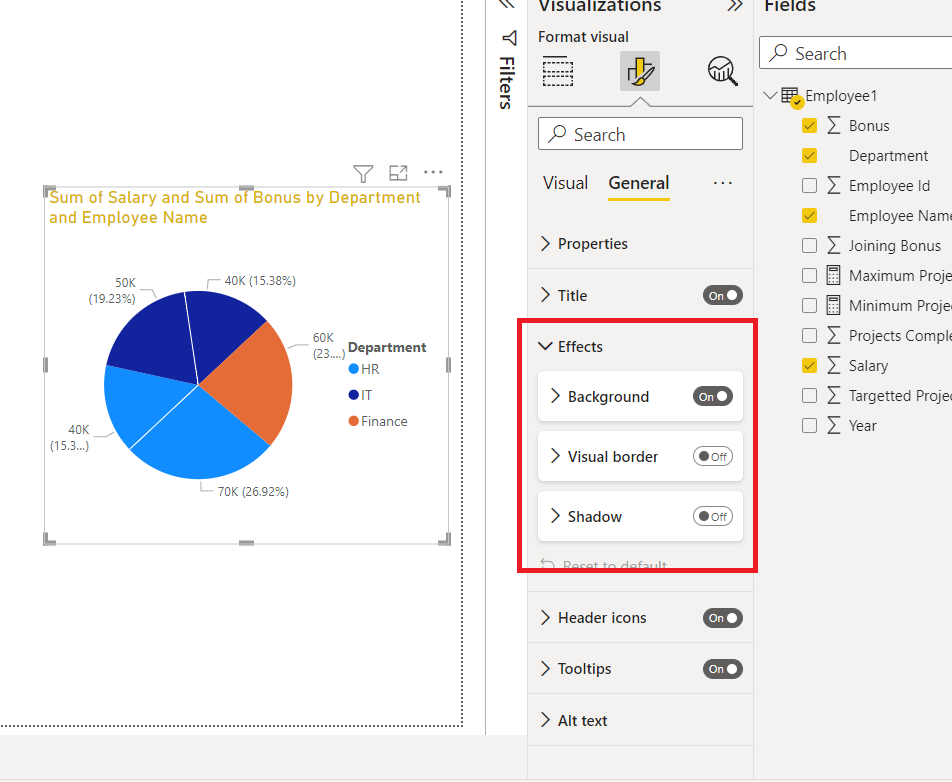The height and width of the screenshot is (782, 952).
Task: Click the sigma icon beside Projects Completed
Action: point(834,336)
